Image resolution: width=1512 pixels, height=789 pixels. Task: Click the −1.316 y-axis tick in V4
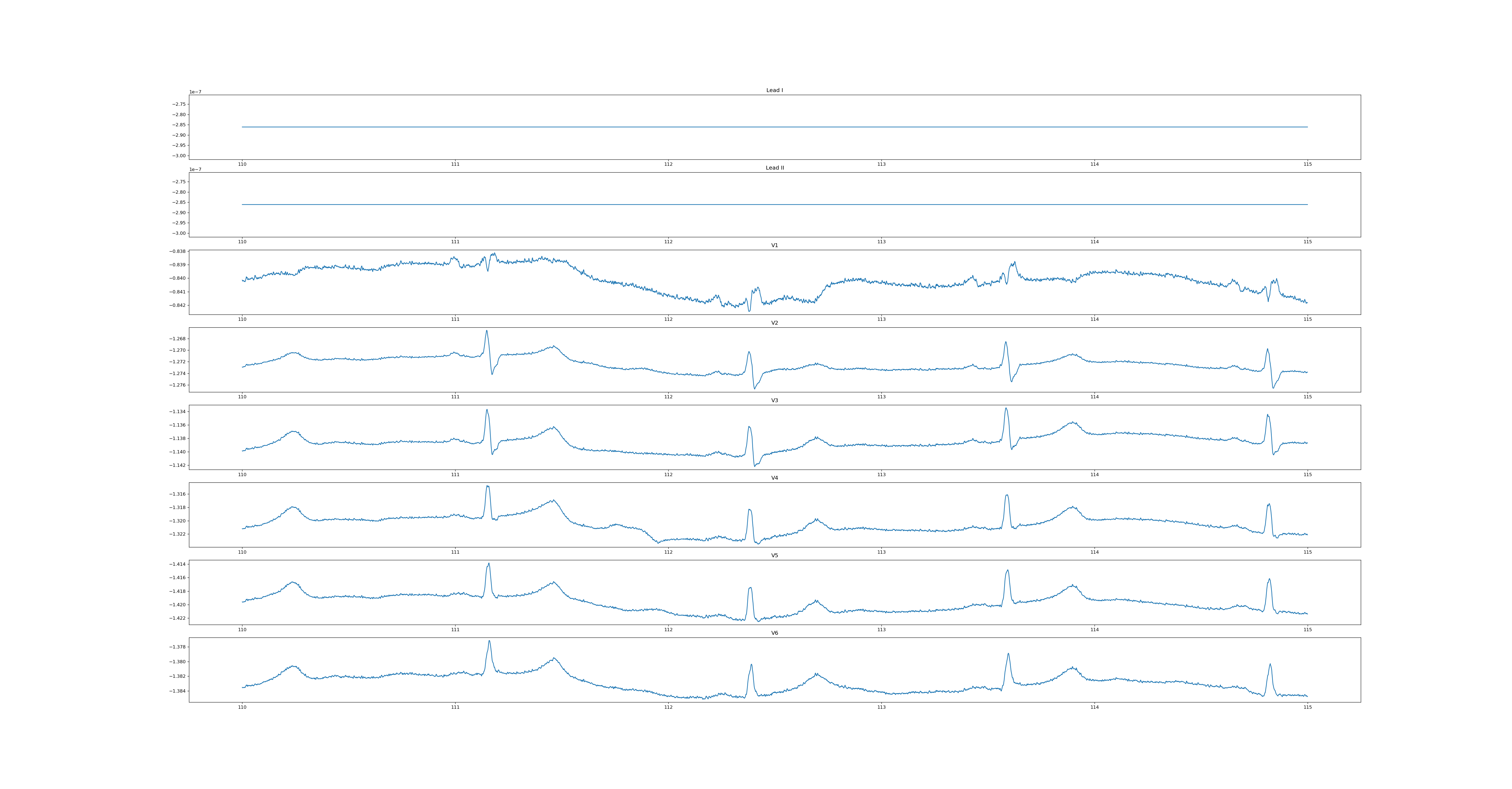[177, 494]
